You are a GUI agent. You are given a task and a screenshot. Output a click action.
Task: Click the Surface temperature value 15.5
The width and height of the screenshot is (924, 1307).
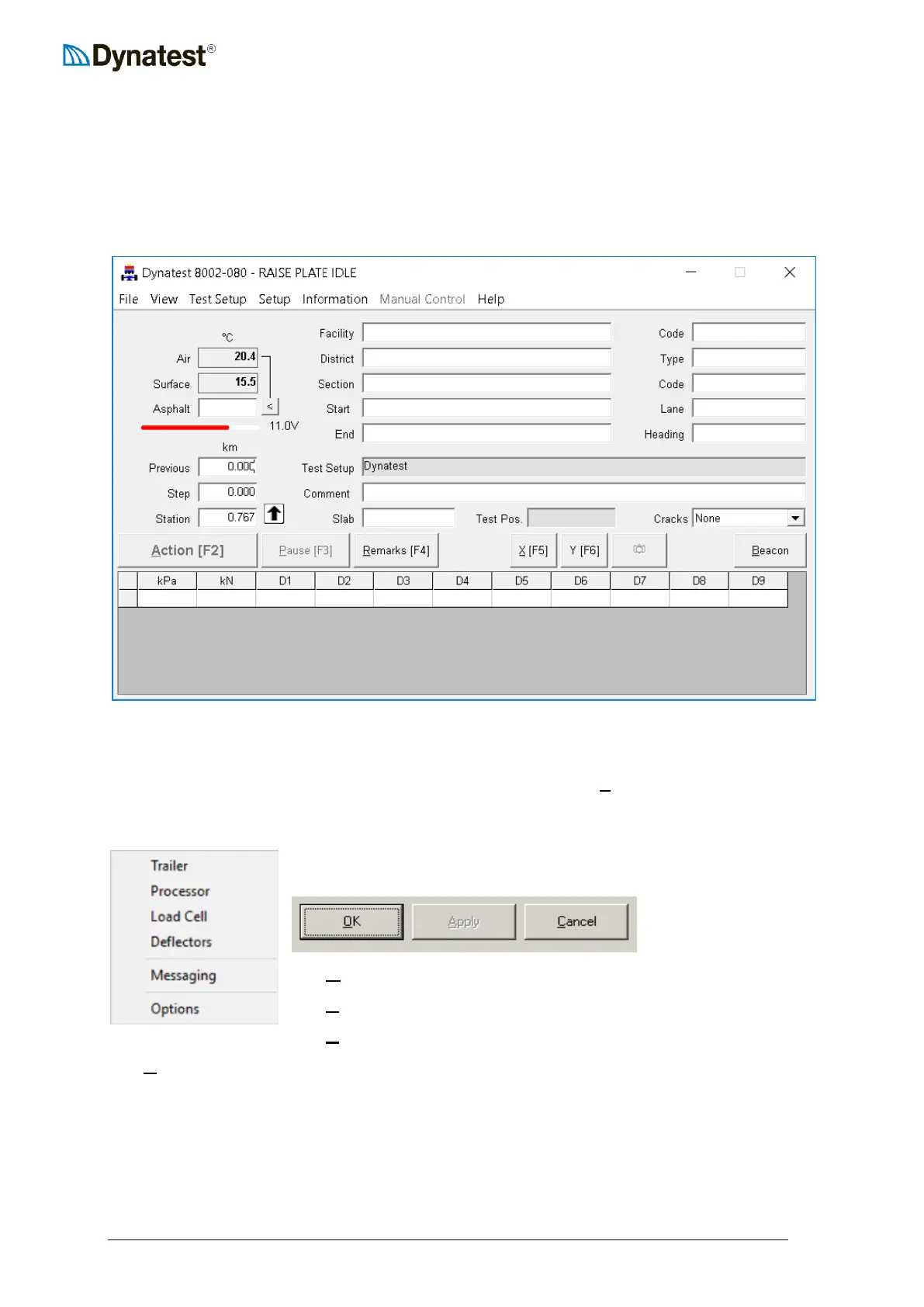(227, 383)
